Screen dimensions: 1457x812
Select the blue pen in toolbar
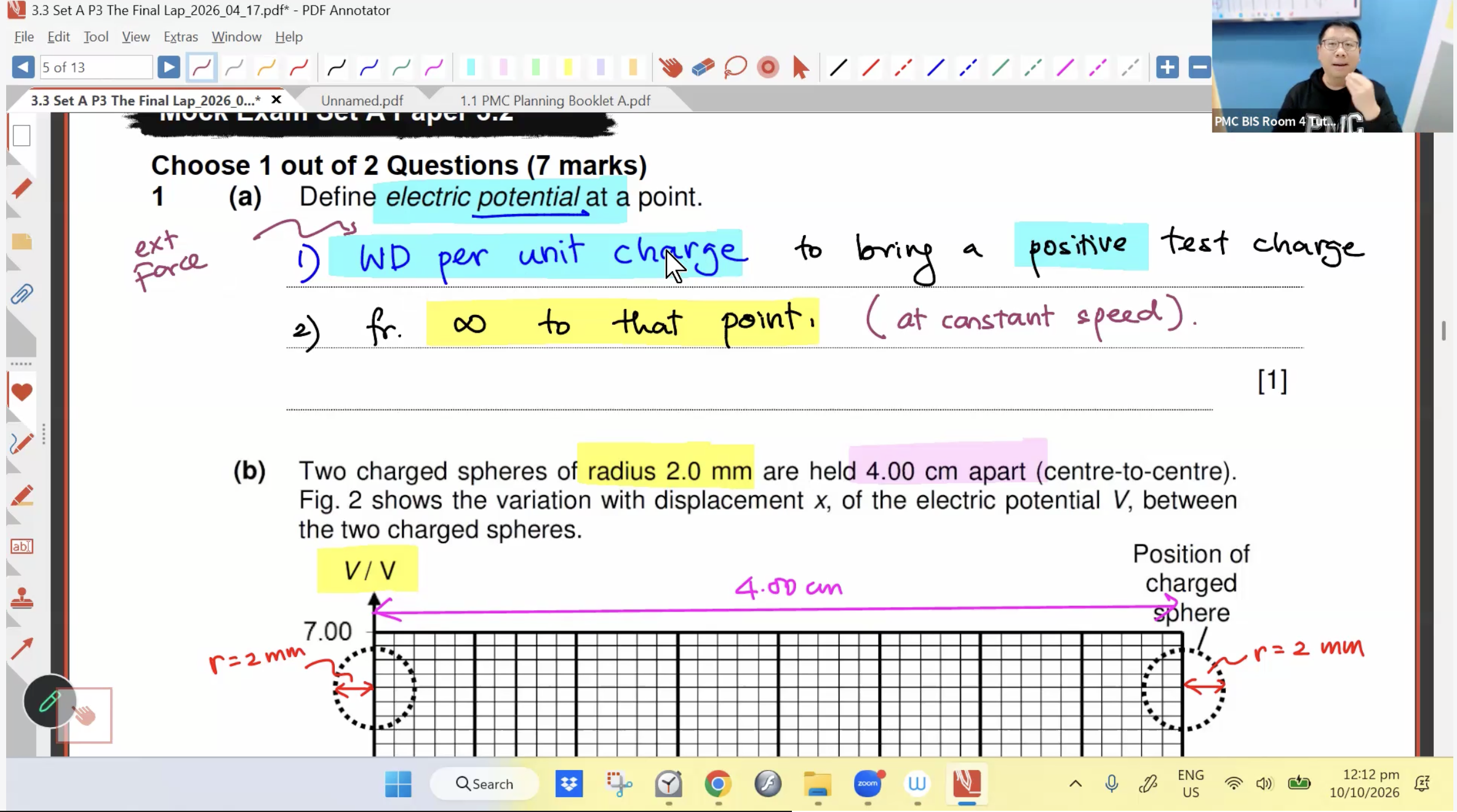coord(369,67)
